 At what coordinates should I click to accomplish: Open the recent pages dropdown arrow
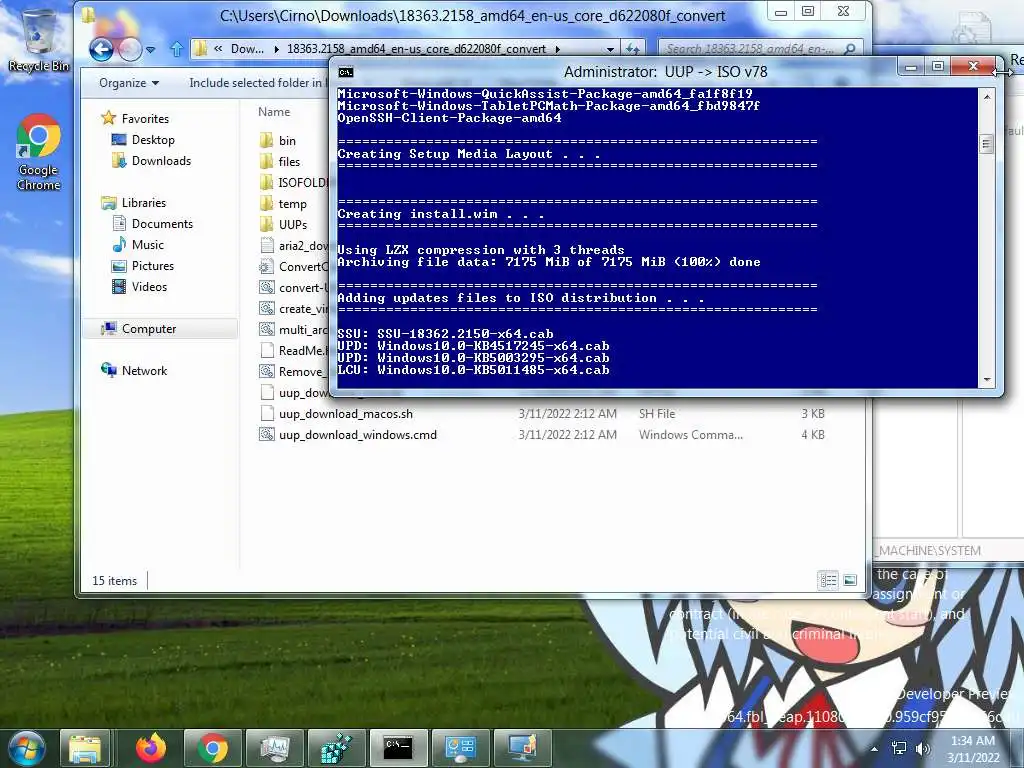[150, 49]
